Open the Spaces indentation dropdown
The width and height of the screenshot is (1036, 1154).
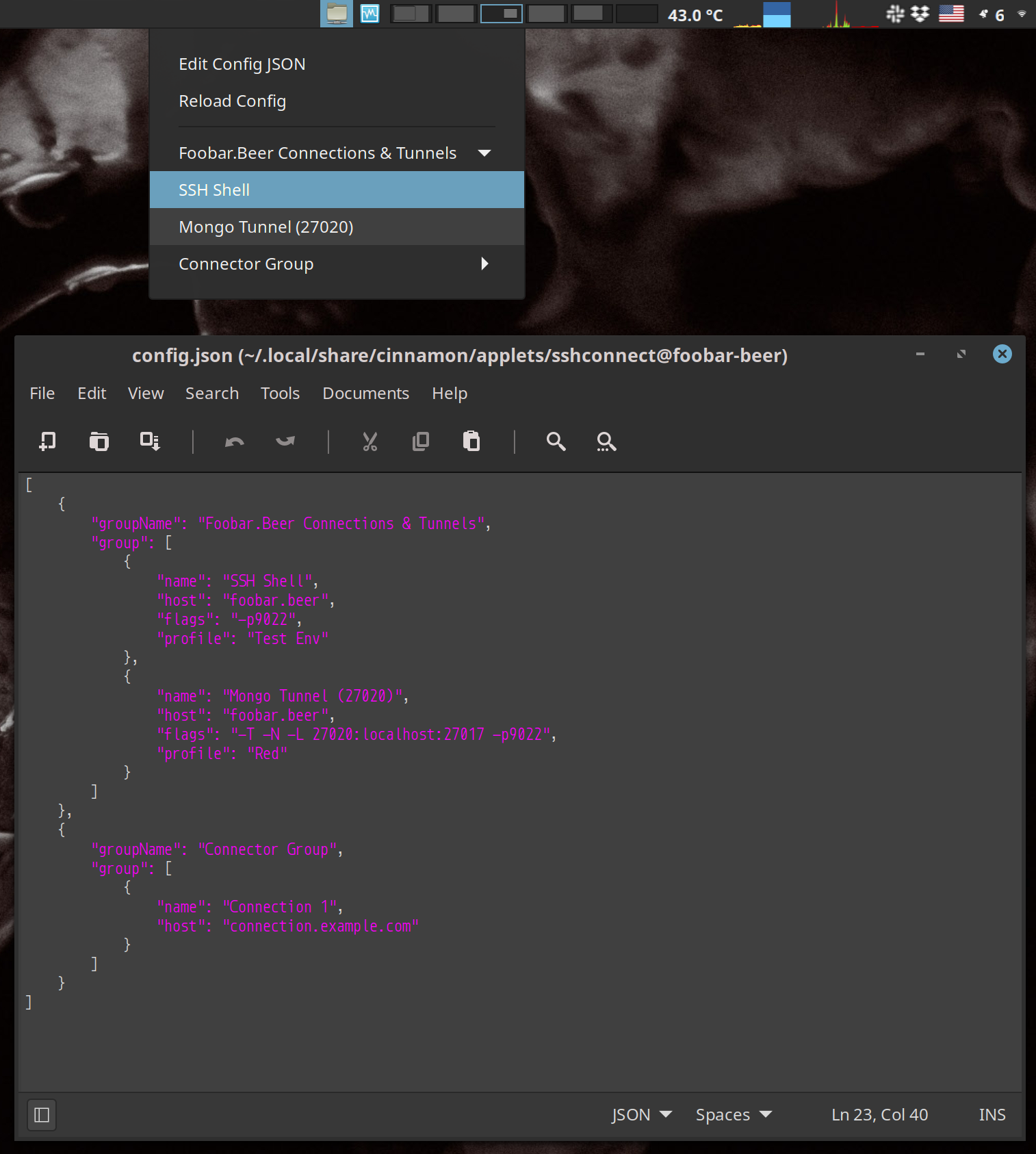click(734, 1115)
